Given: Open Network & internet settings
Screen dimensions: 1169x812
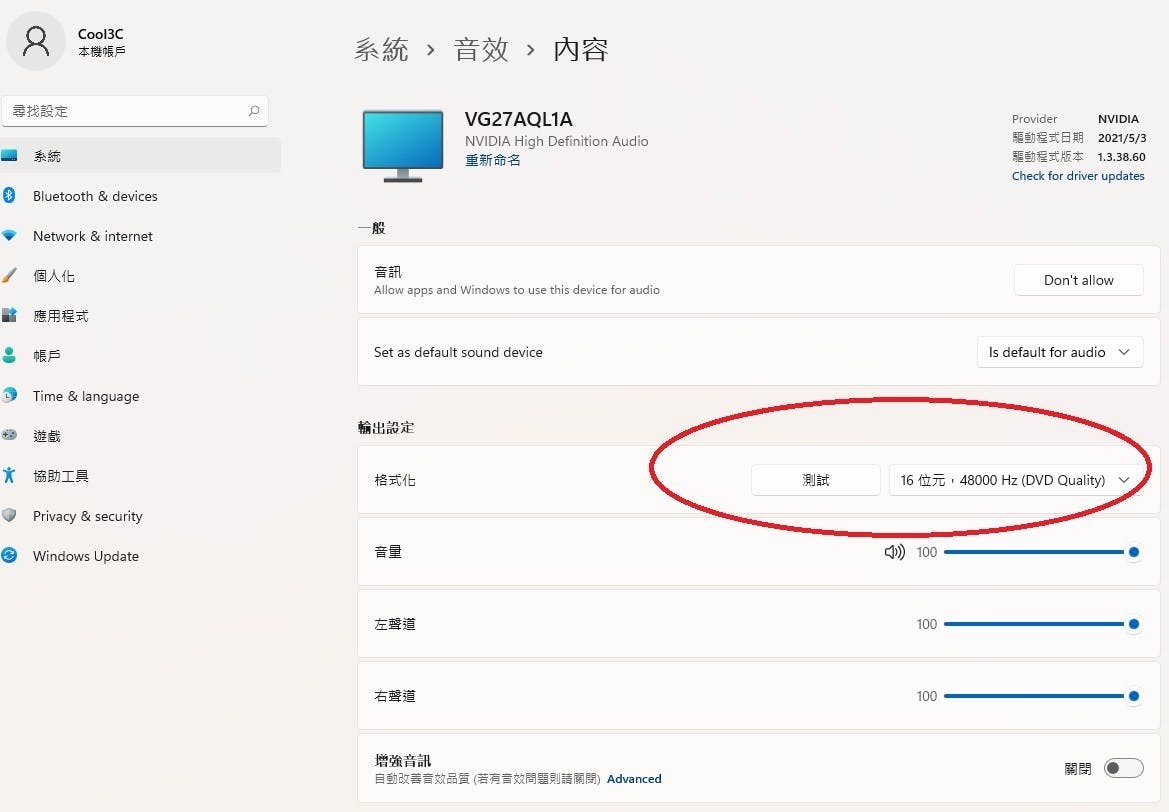Looking at the screenshot, I should tap(140, 236).
